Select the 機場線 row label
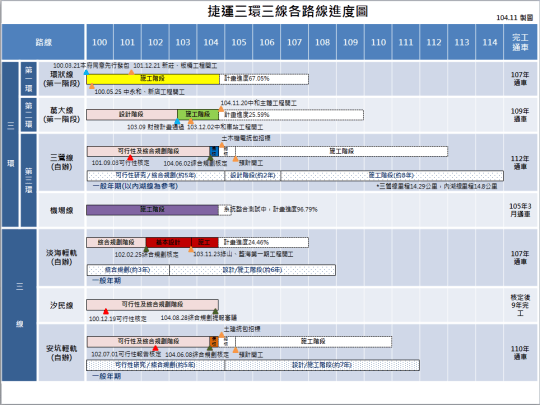540x405 pixels. click(x=61, y=210)
